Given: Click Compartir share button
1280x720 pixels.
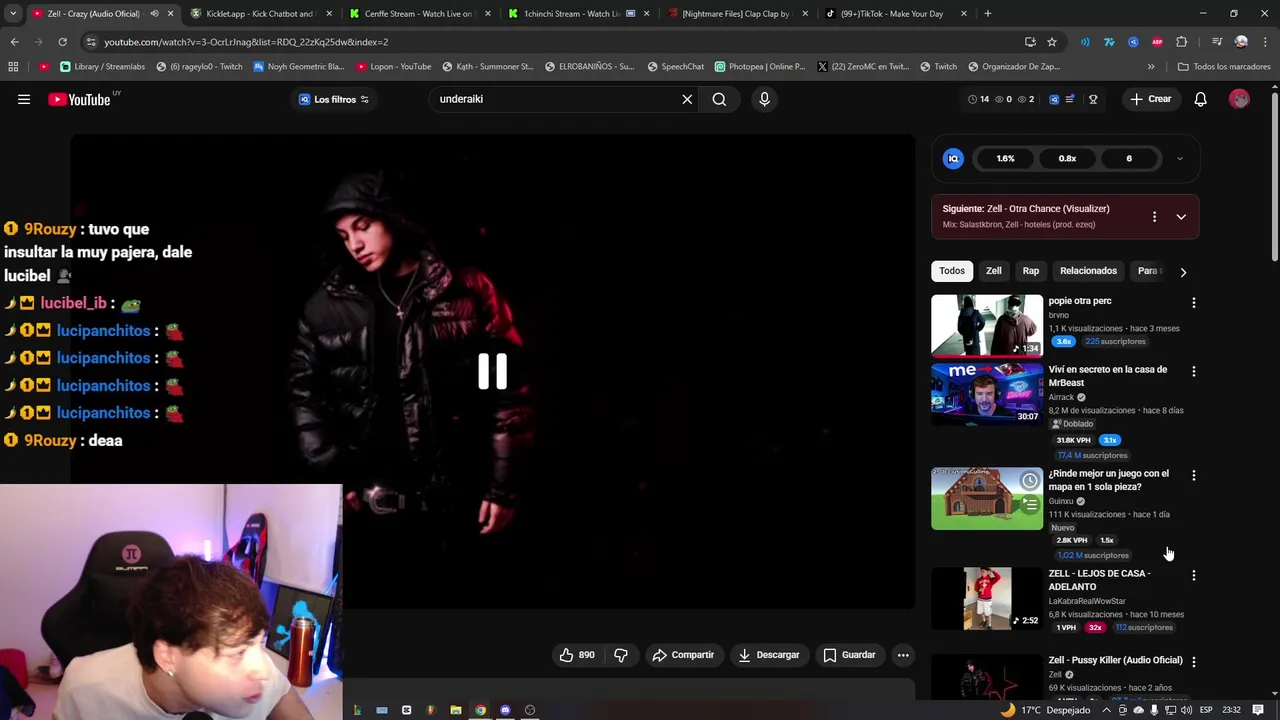Looking at the screenshot, I should [683, 655].
